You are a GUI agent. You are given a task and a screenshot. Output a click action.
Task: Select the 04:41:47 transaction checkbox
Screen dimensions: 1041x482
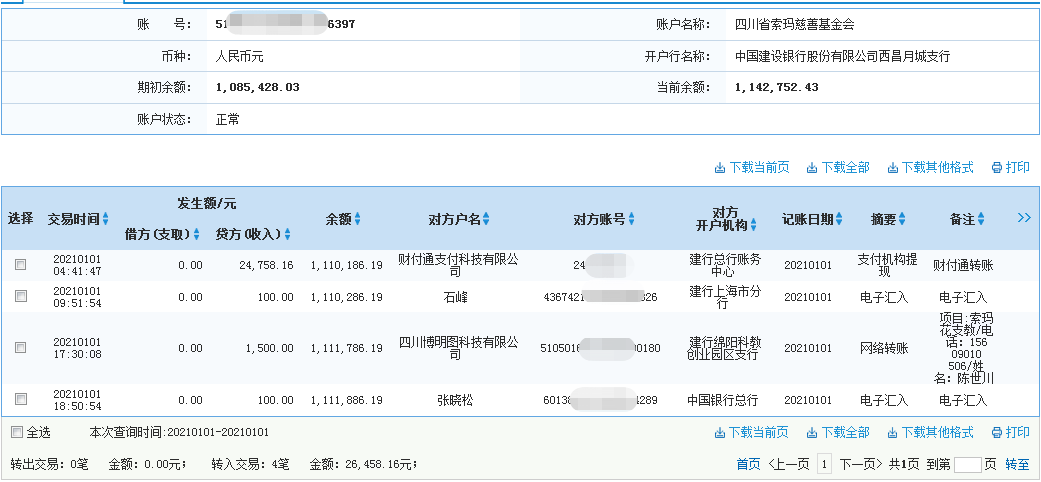tap(21, 264)
